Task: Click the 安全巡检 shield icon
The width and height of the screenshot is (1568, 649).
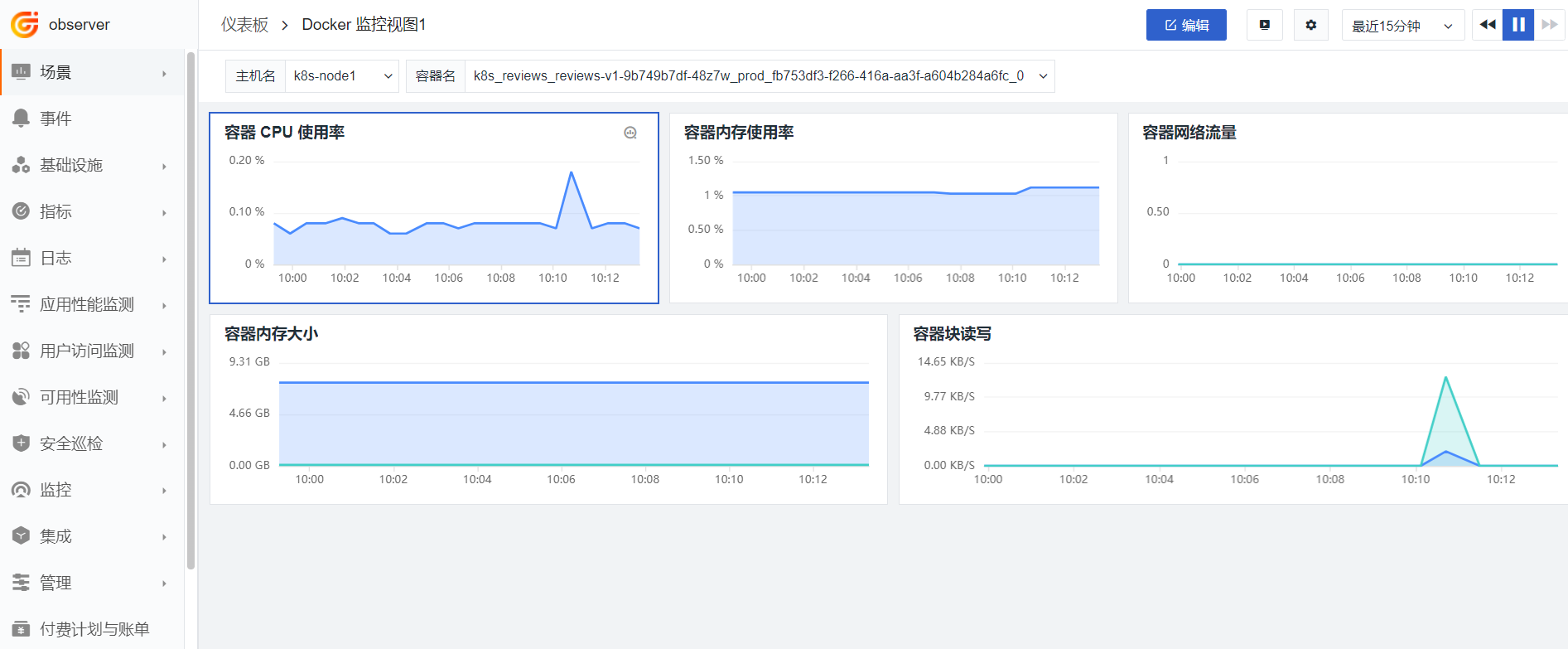Action: [x=22, y=443]
